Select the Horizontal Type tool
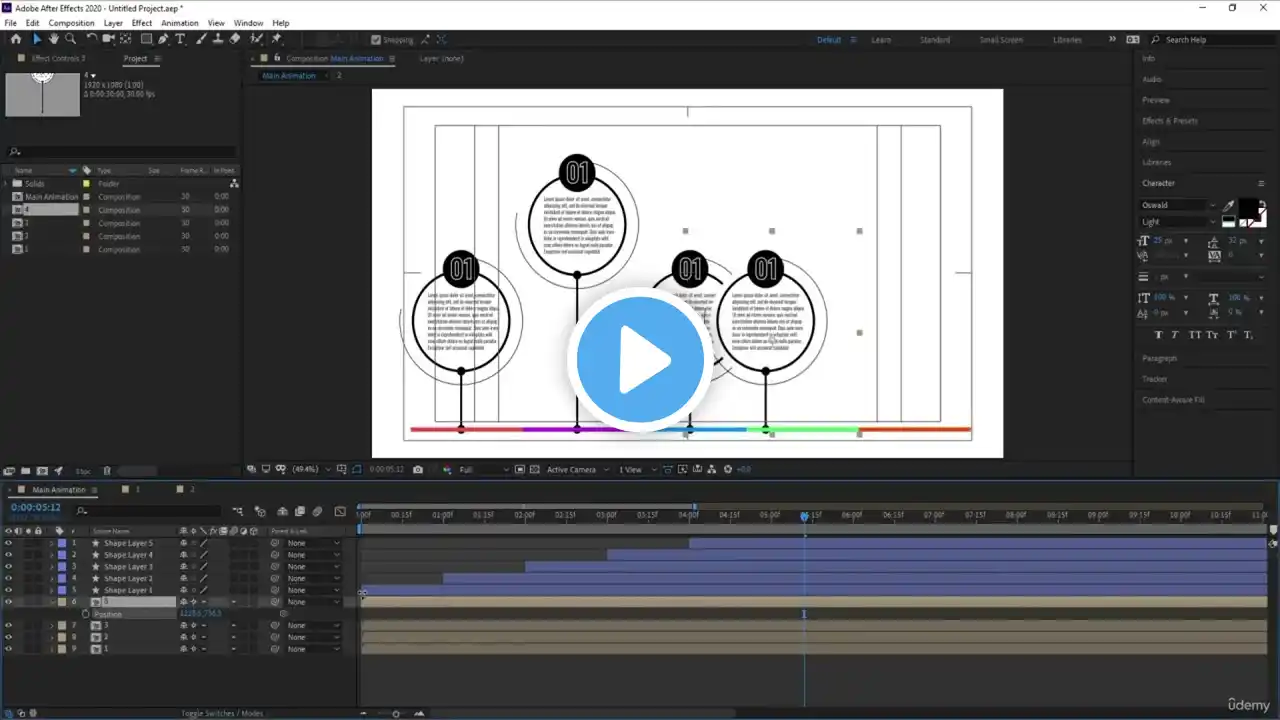The image size is (1280, 720). [x=180, y=39]
